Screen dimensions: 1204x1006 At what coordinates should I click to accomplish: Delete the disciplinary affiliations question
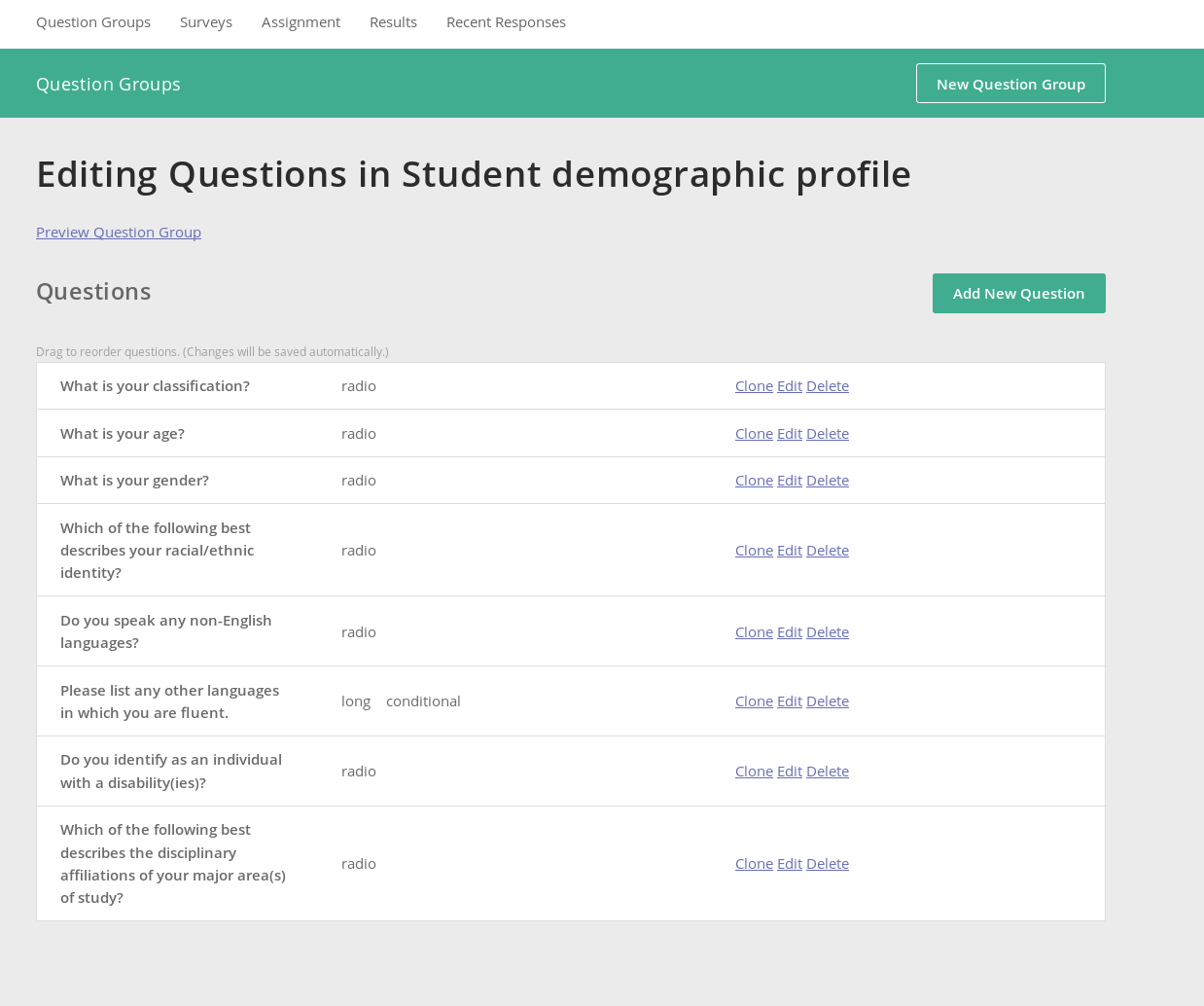[828, 863]
